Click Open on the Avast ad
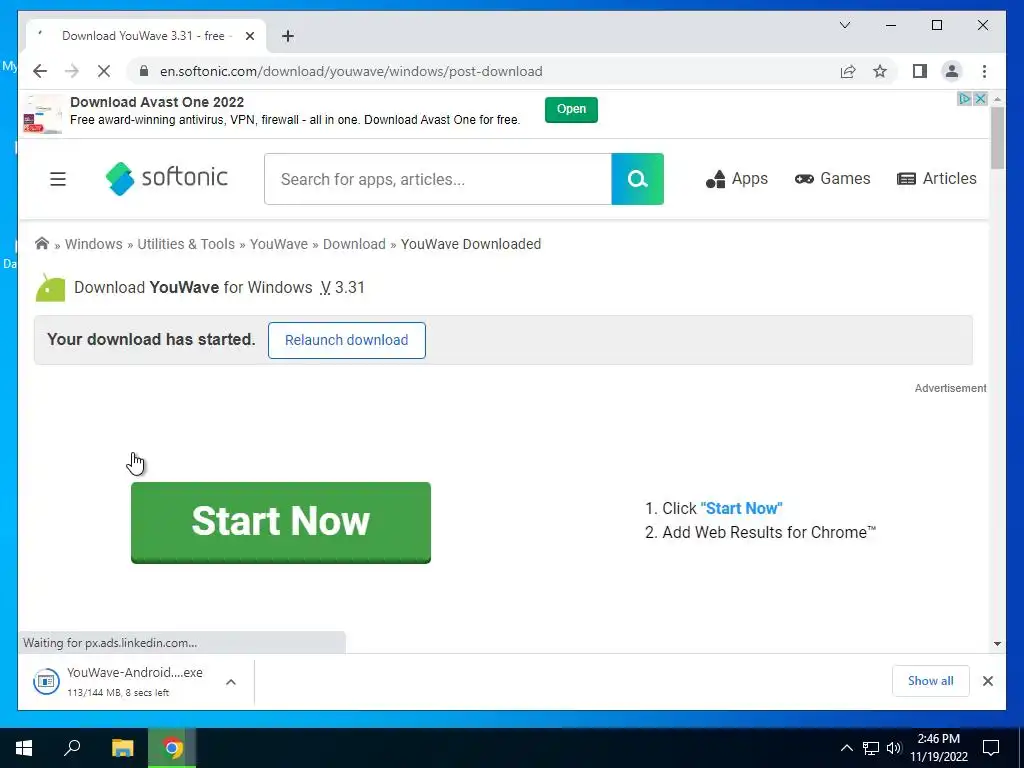This screenshot has height=768, width=1024. click(571, 109)
